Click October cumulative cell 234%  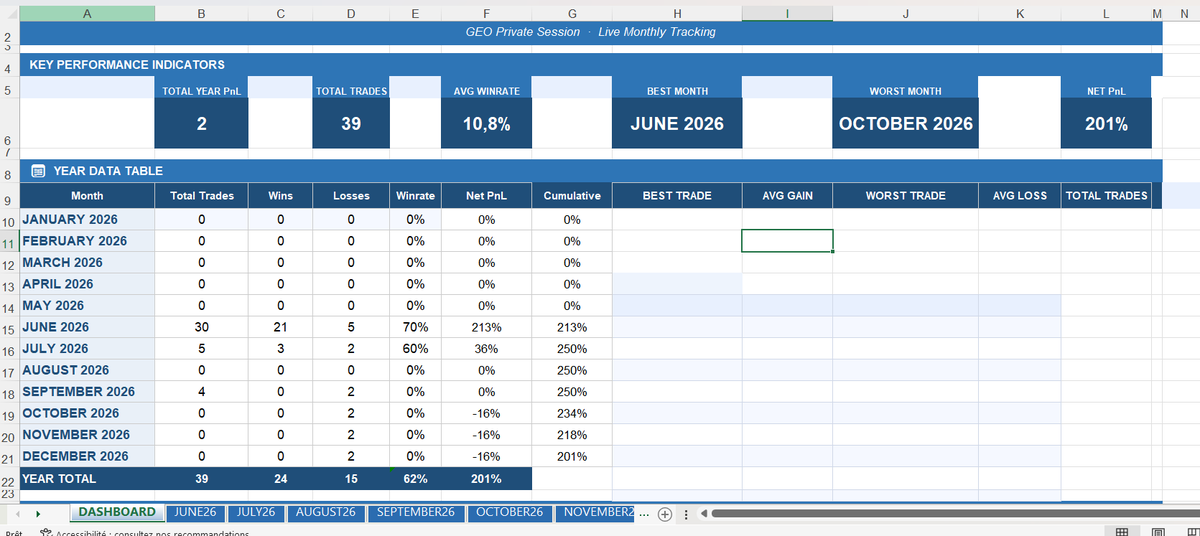pyautogui.click(x=572, y=413)
